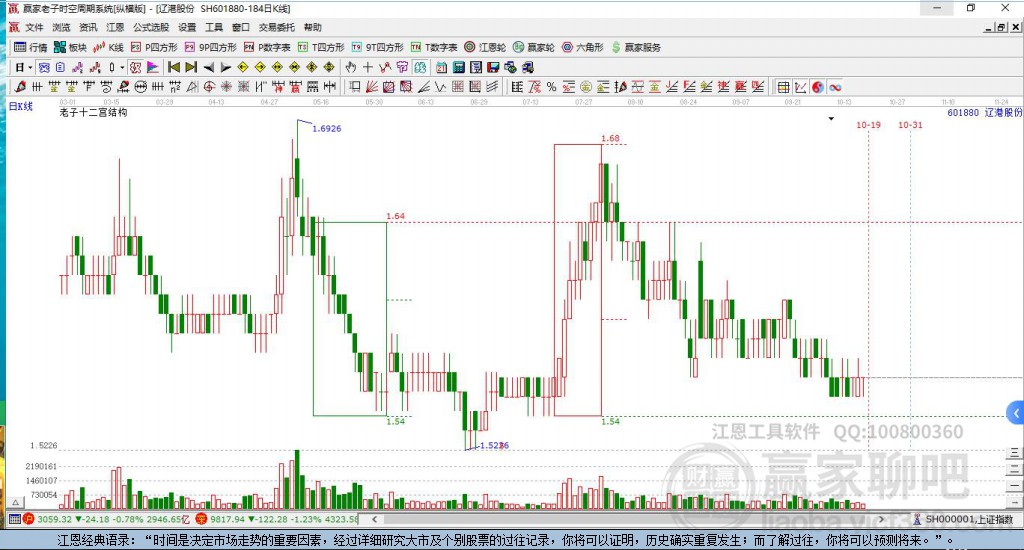This screenshot has height=550, width=1024.
Task: Open the 交易委托 menu
Action: click(276, 27)
